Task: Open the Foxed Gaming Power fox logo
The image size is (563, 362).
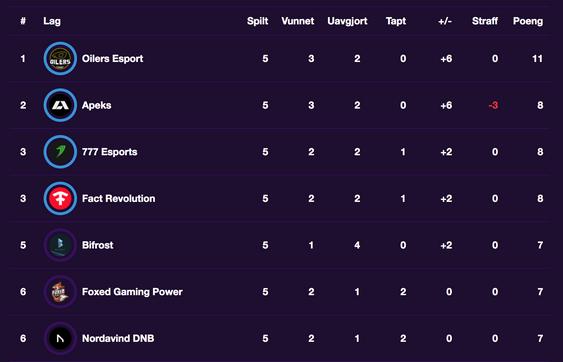Action: 60,292
